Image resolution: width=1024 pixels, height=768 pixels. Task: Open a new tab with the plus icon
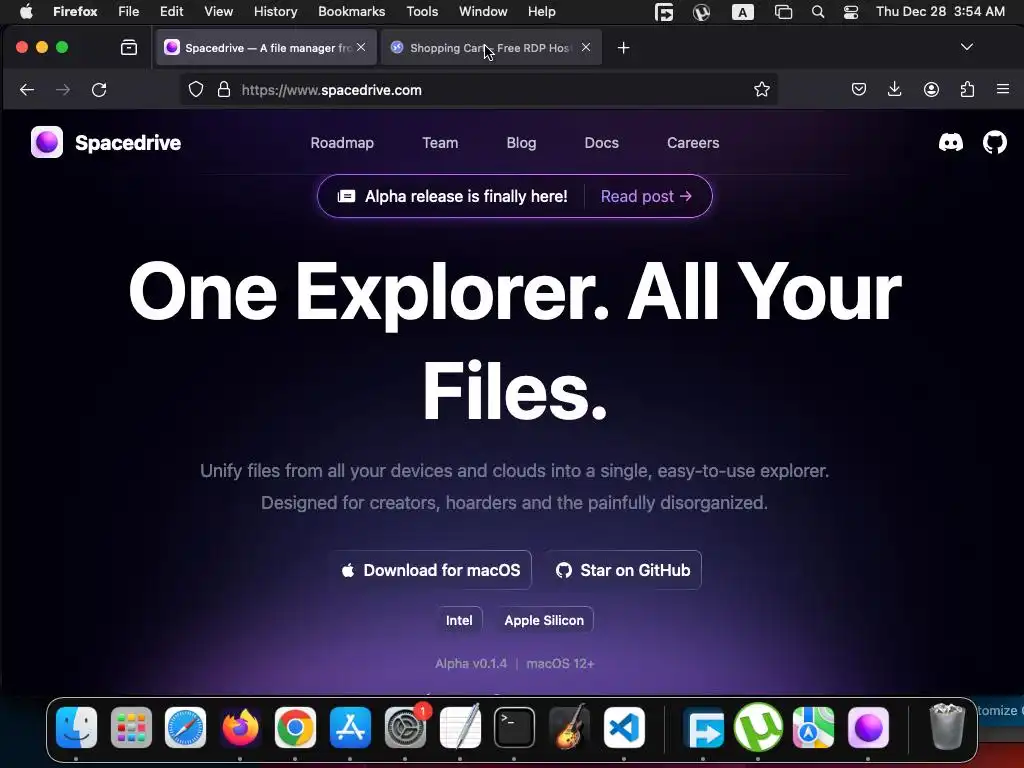(x=624, y=48)
